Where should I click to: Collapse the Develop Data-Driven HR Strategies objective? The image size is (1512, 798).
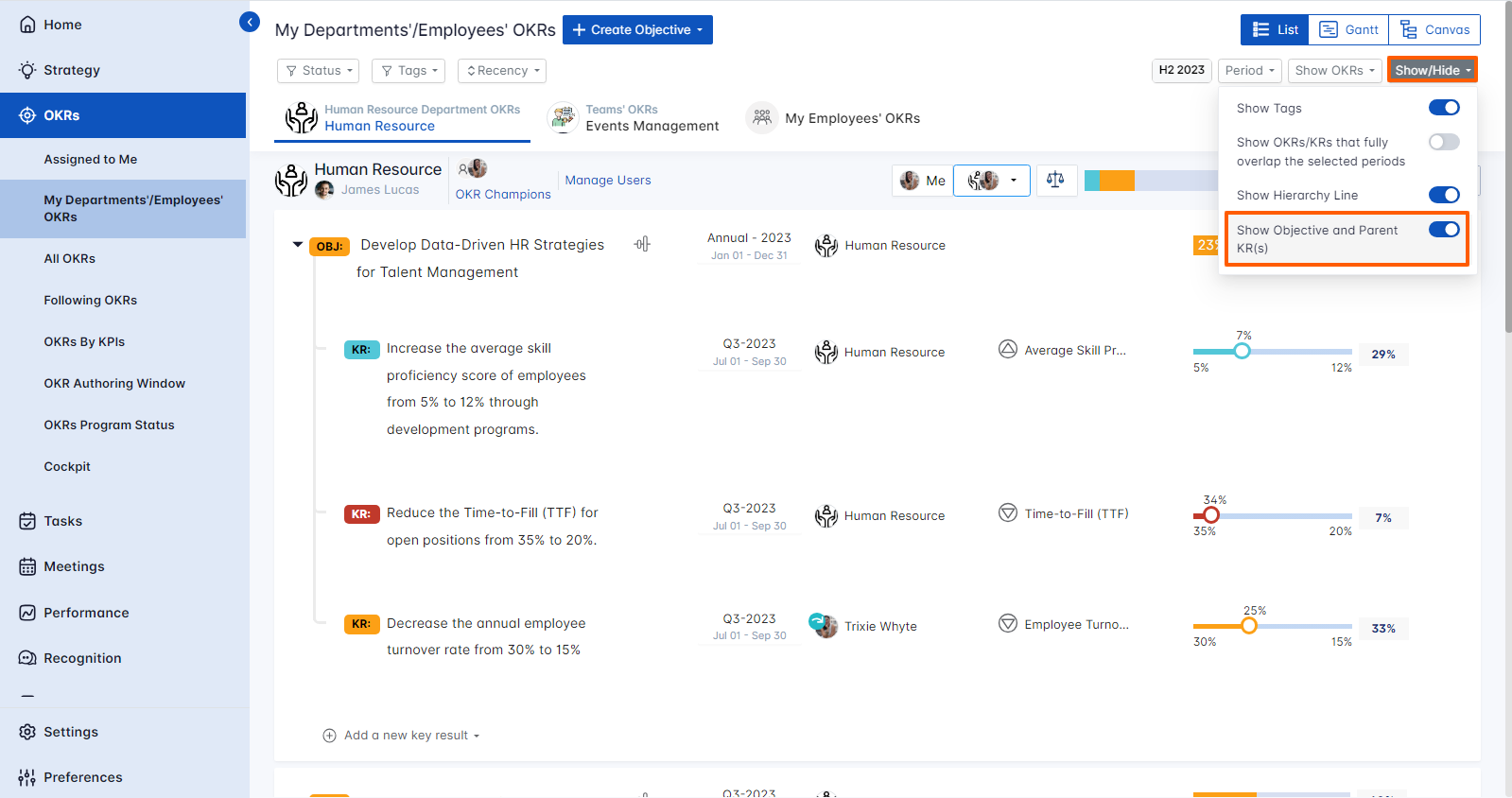[x=298, y=245]
